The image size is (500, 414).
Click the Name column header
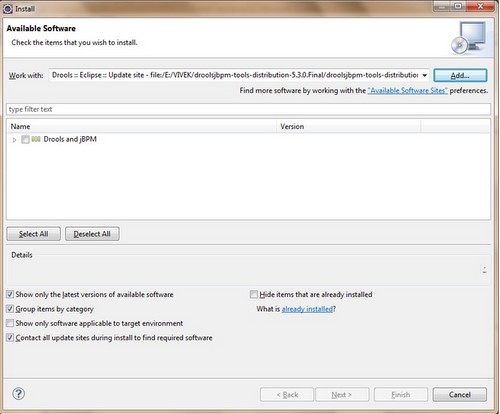[142, 126]
